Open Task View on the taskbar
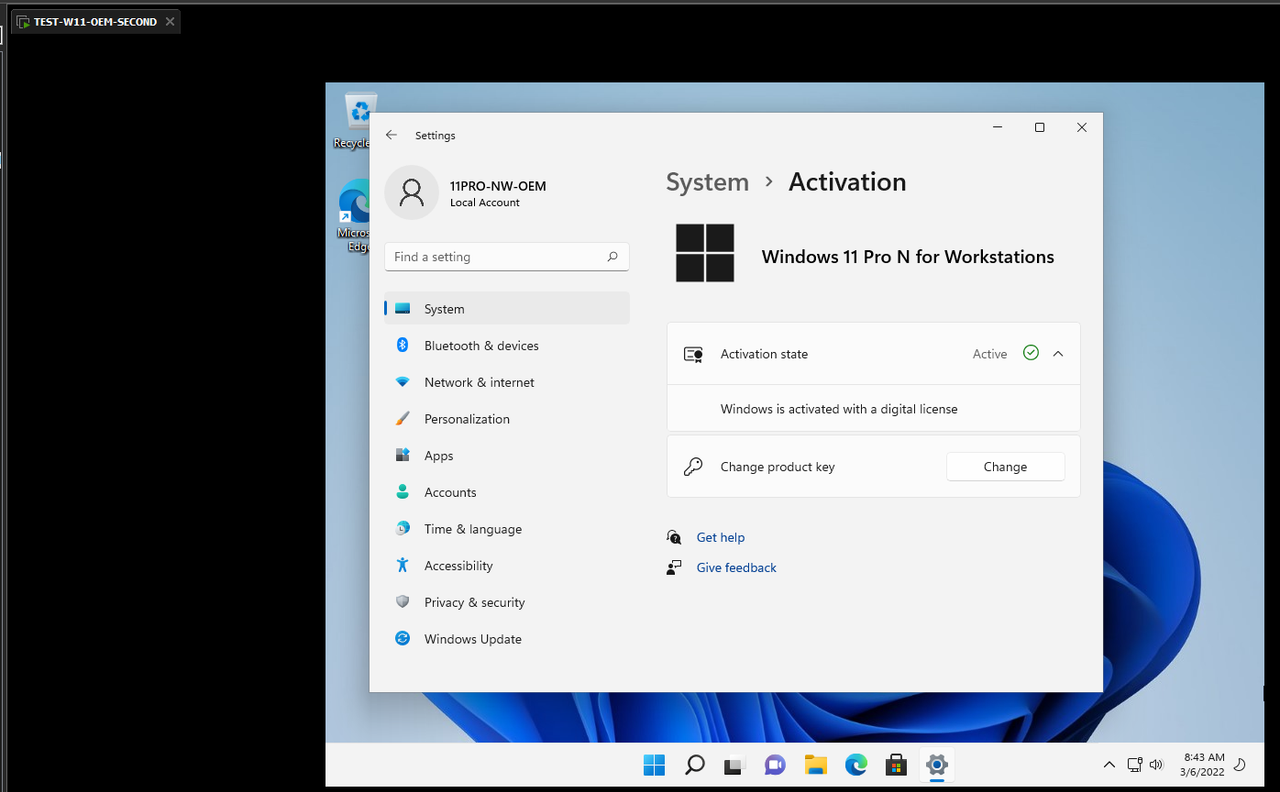This screenshot has width=1280, height=792. 735,765
